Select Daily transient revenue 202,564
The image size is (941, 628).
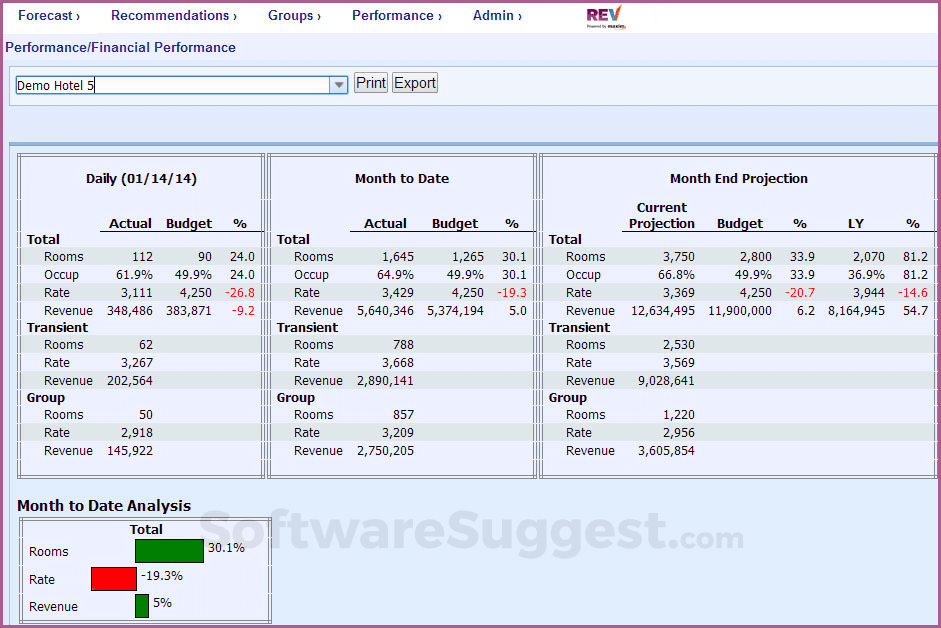pos(130,381)
